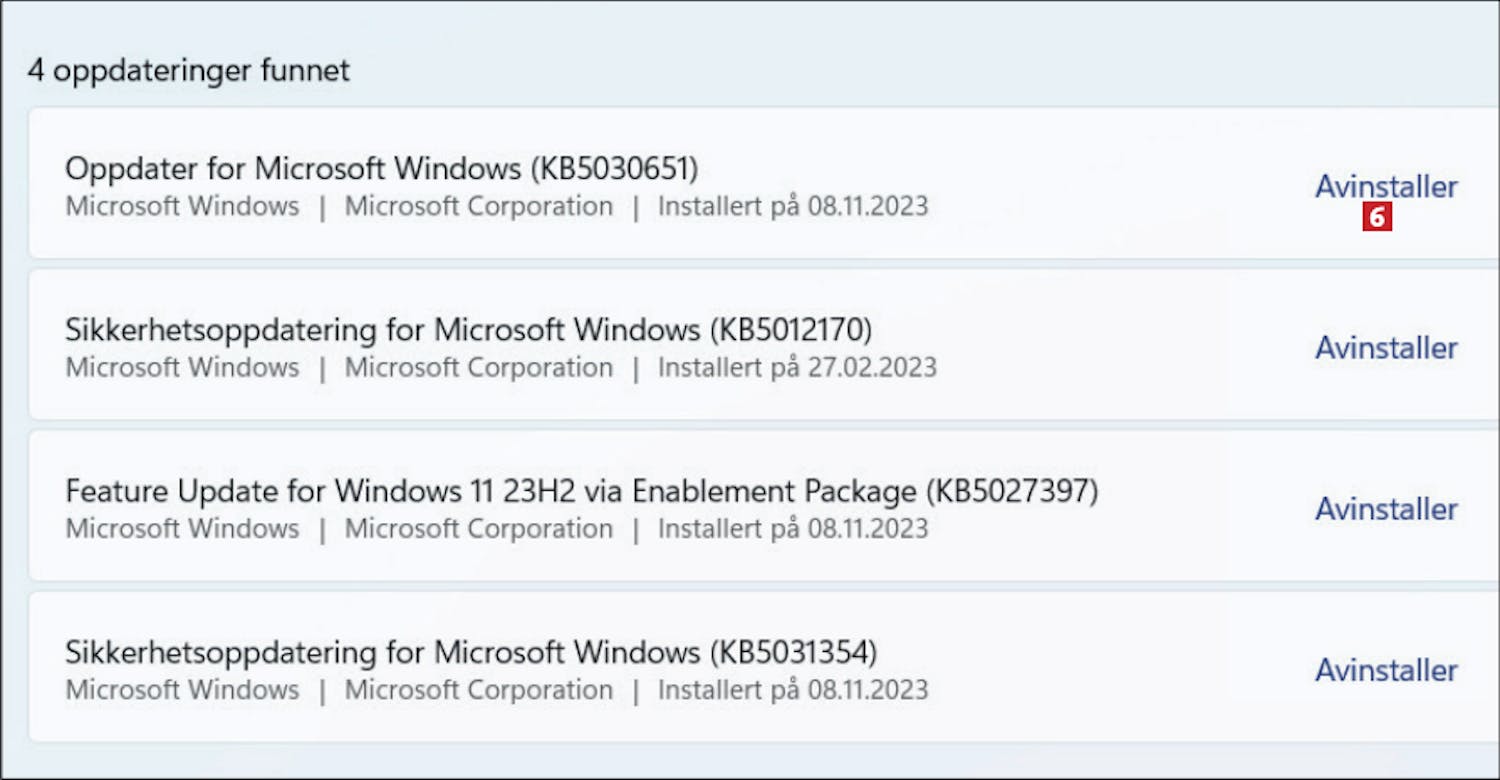Image resolution: width=1500 pixels, height=780 pixels.
Task: Select the Oppdater for Microsoft Windows (KB5030651) title
Action: point(382,168)
